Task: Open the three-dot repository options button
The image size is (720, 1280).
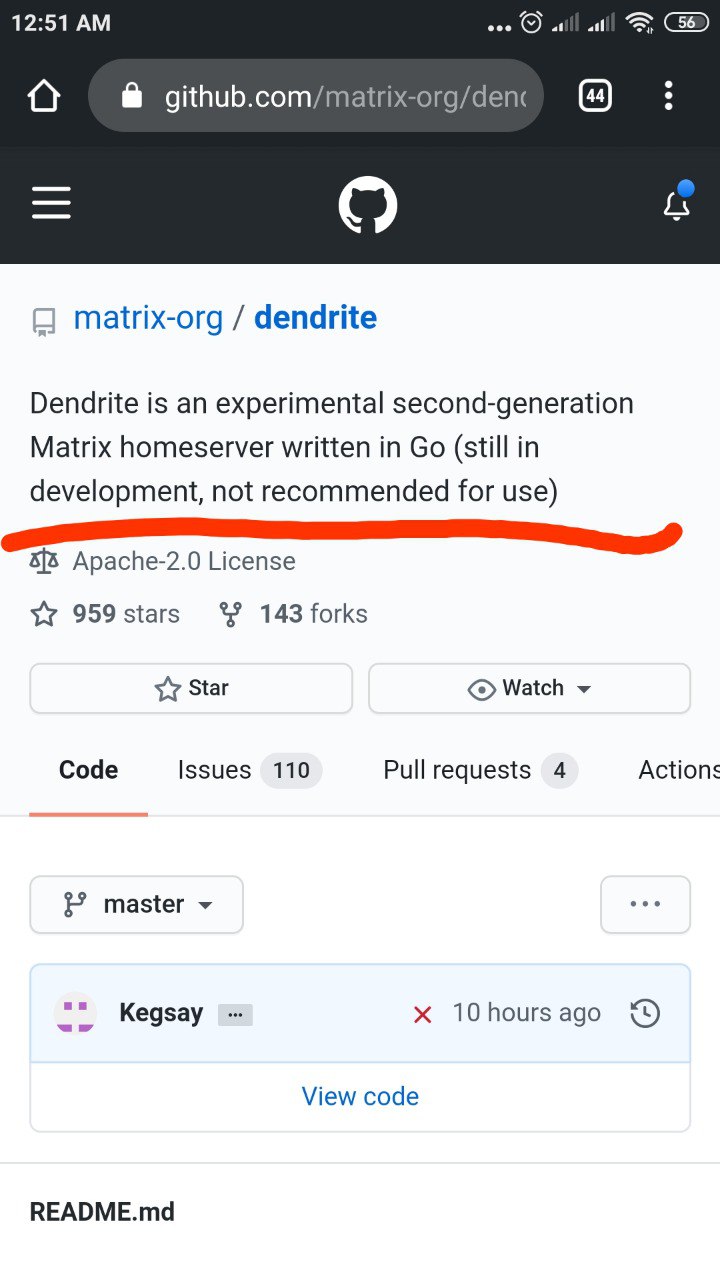Action: pyautogui.click(x=645, y=904)
